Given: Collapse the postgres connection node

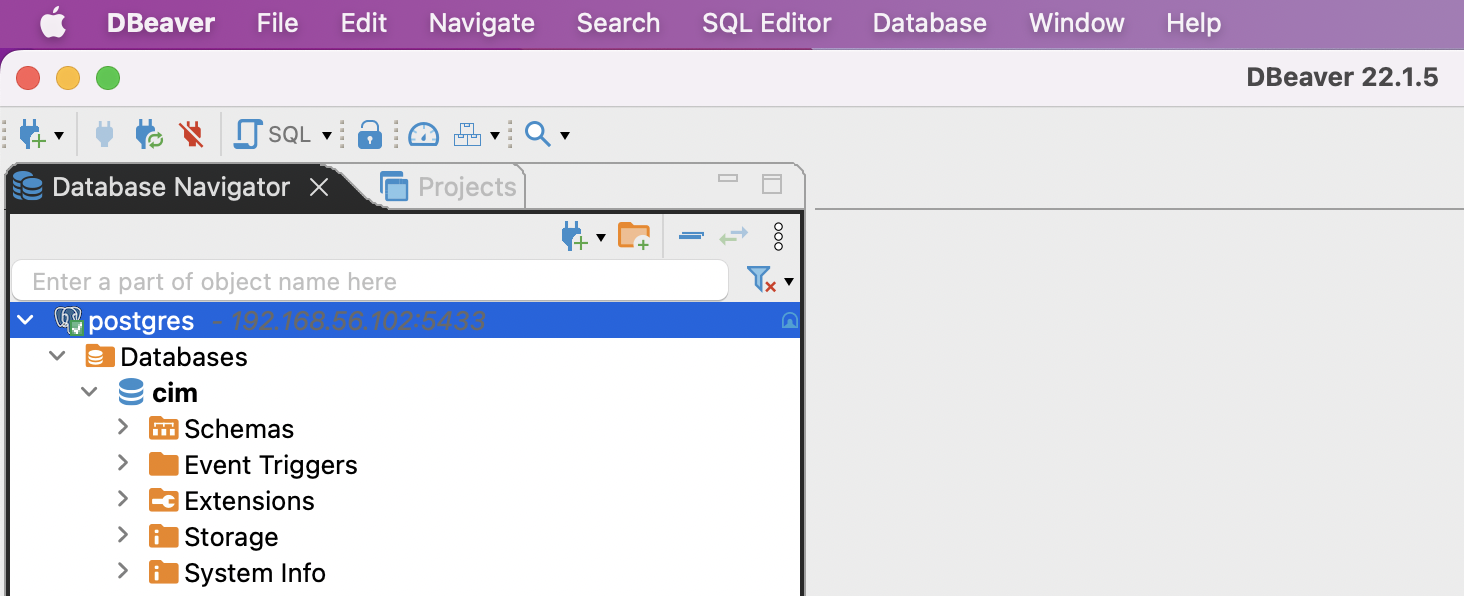Looking at the screenshot, I should coord(25,321).
